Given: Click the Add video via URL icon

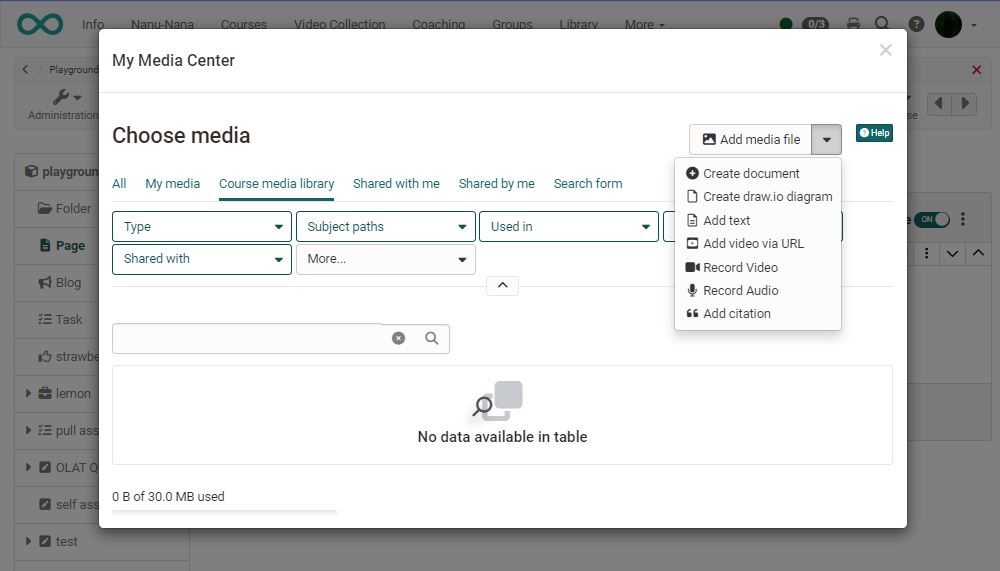Looking at the screenshot, I should tap(692, 243).
